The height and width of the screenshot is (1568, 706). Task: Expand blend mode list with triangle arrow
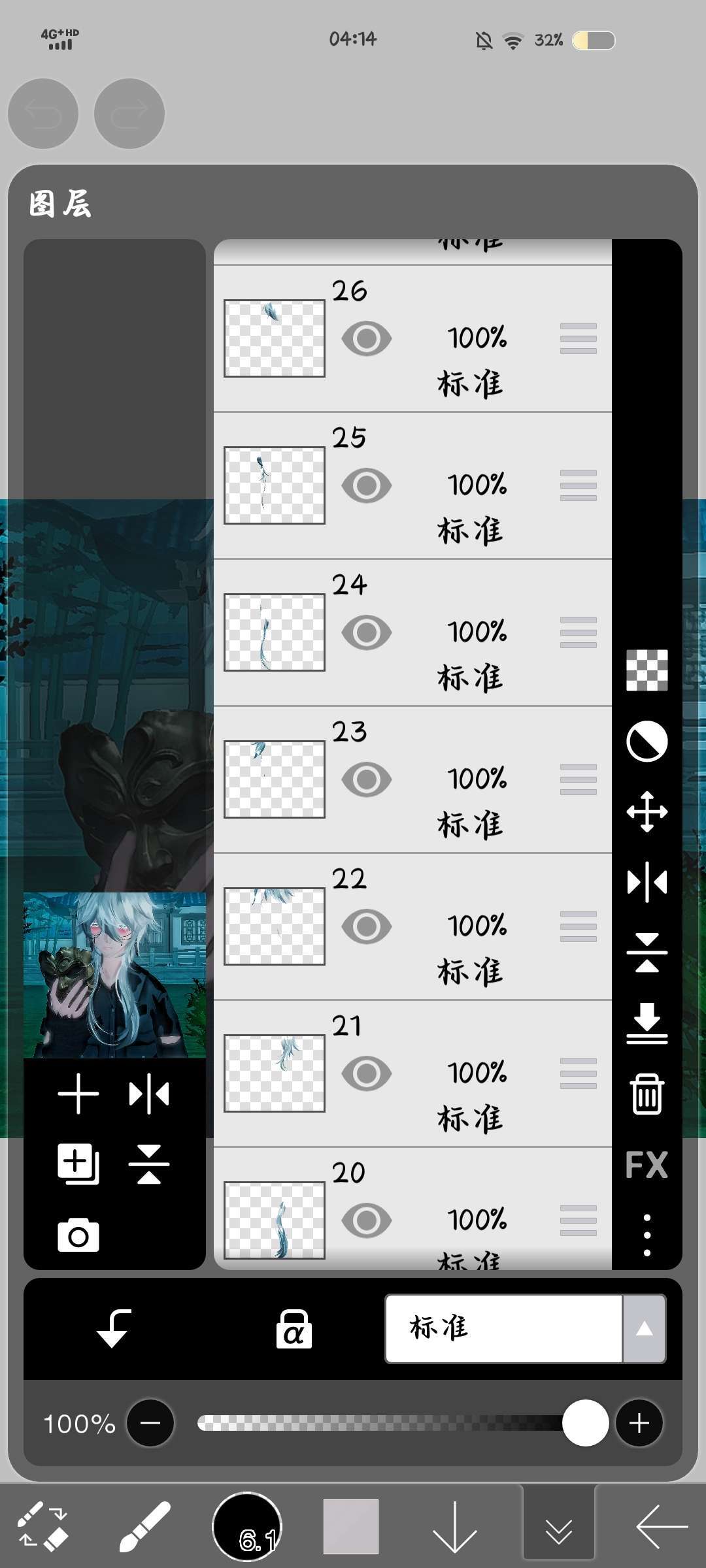pos(645,1329)
